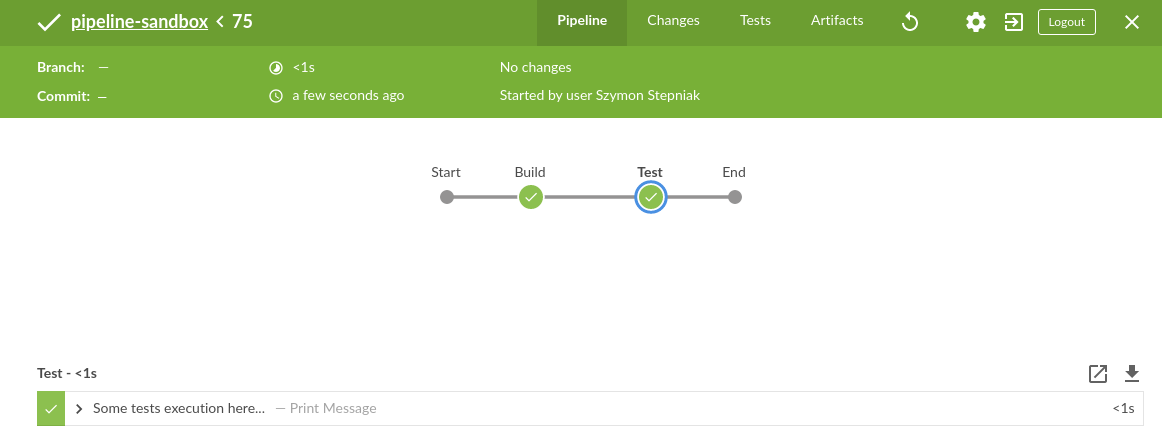The height and width of the screenshot is (447, 1162).
Task: Go to the Tests tab
Action: (755, 21)
